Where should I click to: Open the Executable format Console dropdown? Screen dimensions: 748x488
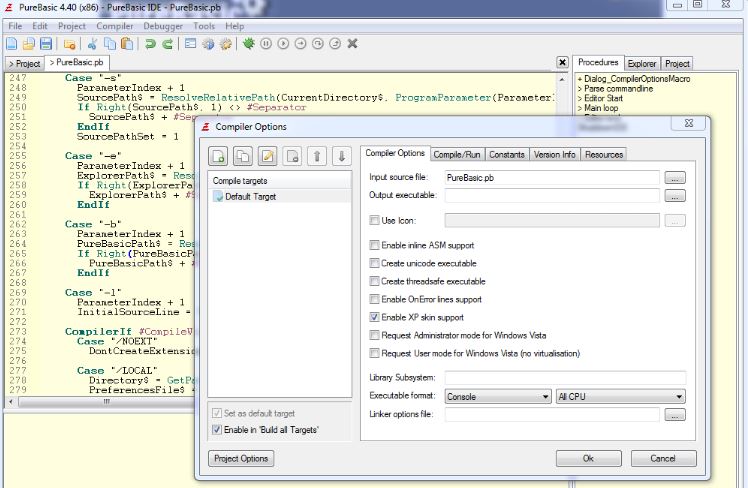pos(498,396)
